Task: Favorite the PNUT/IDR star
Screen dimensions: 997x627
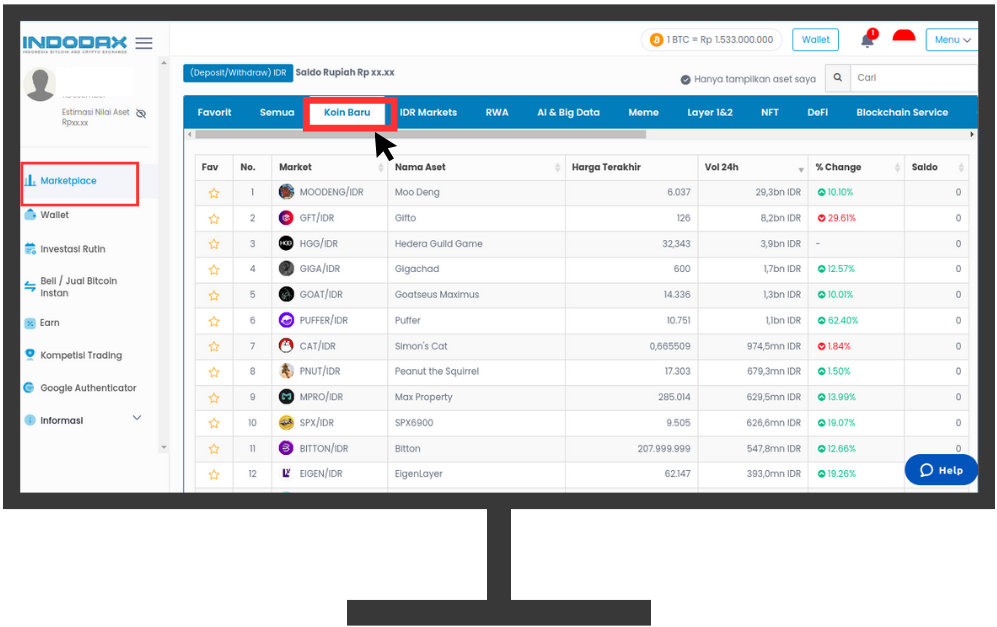Action: pyautogui.click(x=214, y=372)
